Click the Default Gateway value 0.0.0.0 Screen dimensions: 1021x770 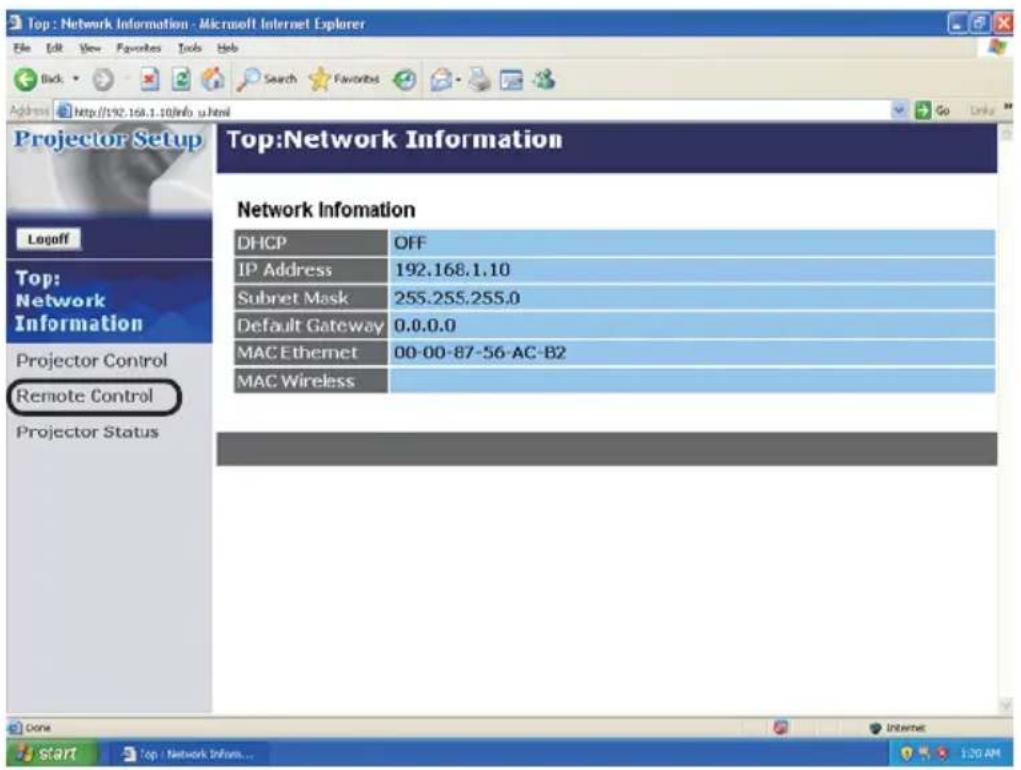(425, 325)
